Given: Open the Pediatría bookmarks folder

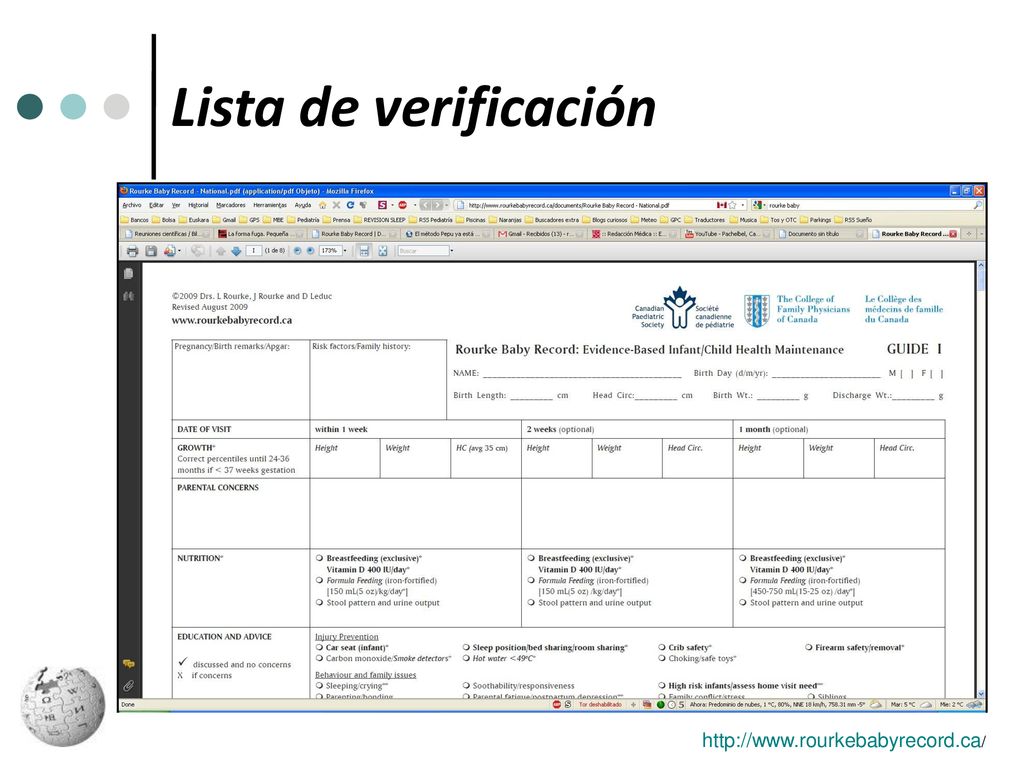Looking at the screenshot, I should coord(304,220).
